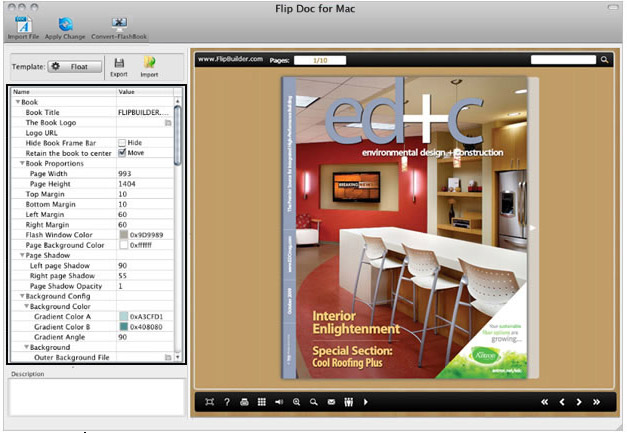Viewport: 627px width, 433px height.
Task: Click the www.FlipBuilder.com link
Action: (x=230, y=59)
